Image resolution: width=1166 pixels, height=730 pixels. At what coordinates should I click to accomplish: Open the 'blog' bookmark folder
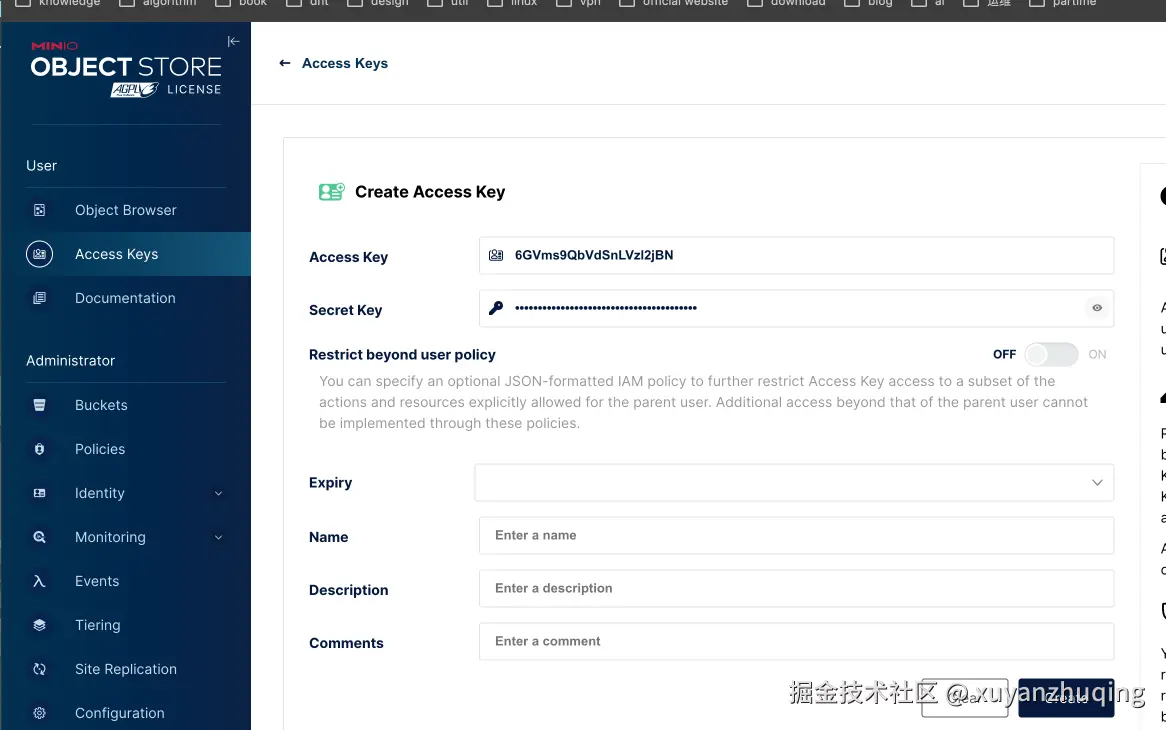point(869,4)
